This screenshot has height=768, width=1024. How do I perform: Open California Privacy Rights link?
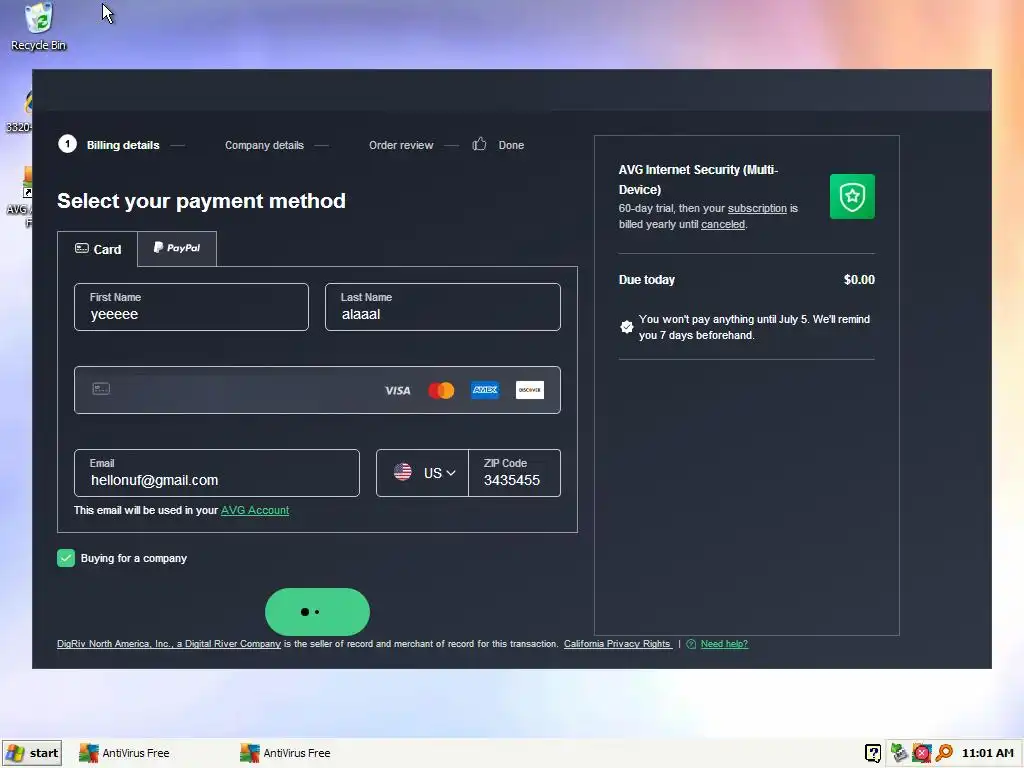(617, 644)
